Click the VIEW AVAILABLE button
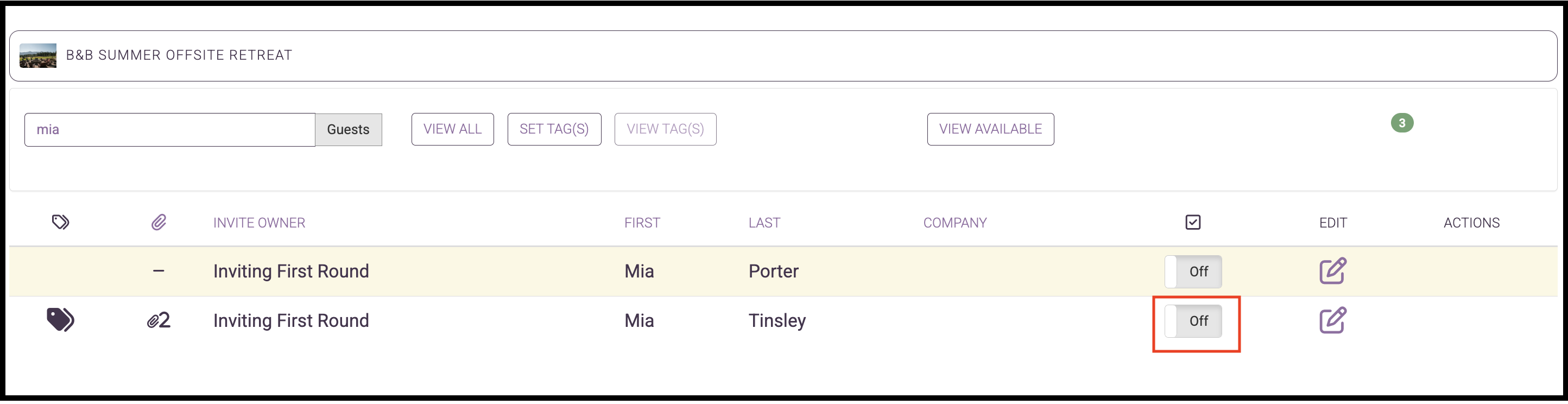The height and width of the screenshot is (404, 1568). [x=990, y=129]
